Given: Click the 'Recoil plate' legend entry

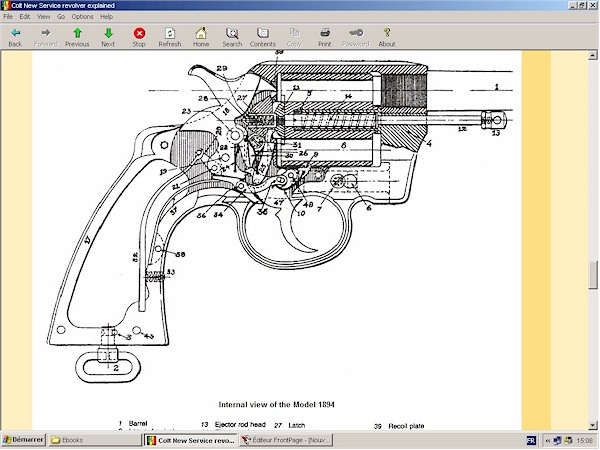Looking at the screenshot, I should click(406, 426).
